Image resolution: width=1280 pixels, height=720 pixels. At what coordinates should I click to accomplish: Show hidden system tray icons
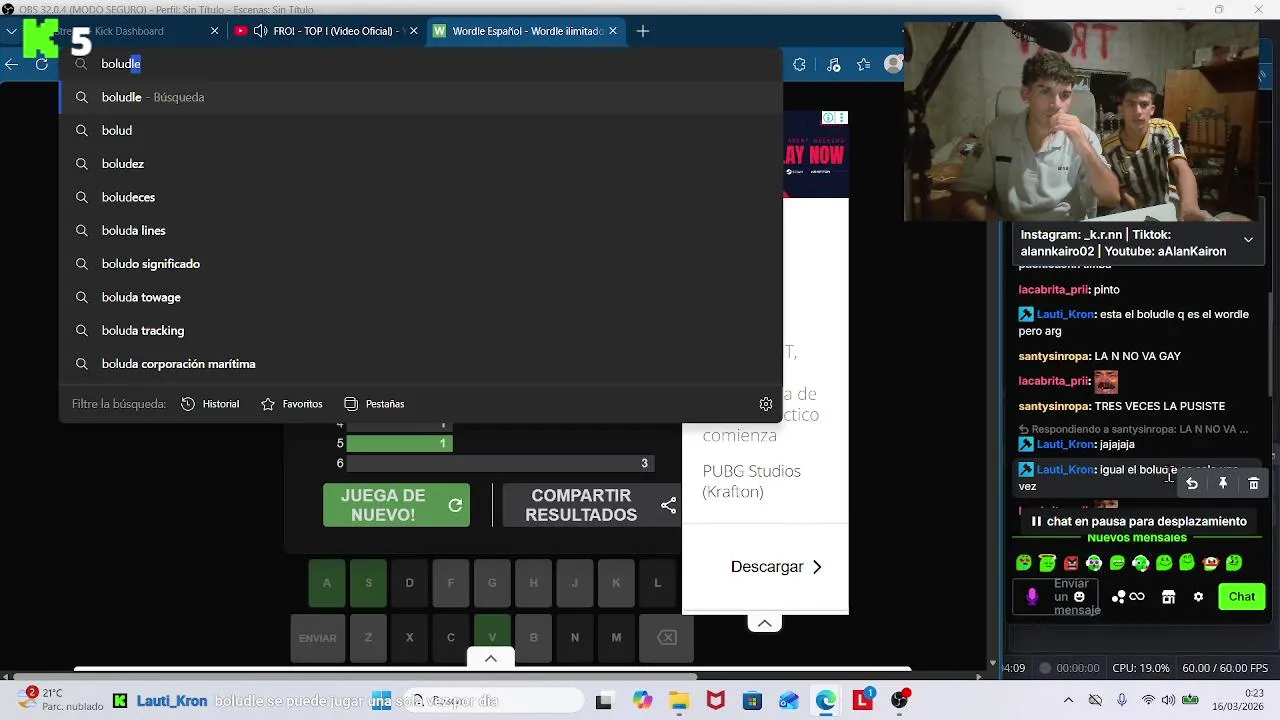point(1068,701)
